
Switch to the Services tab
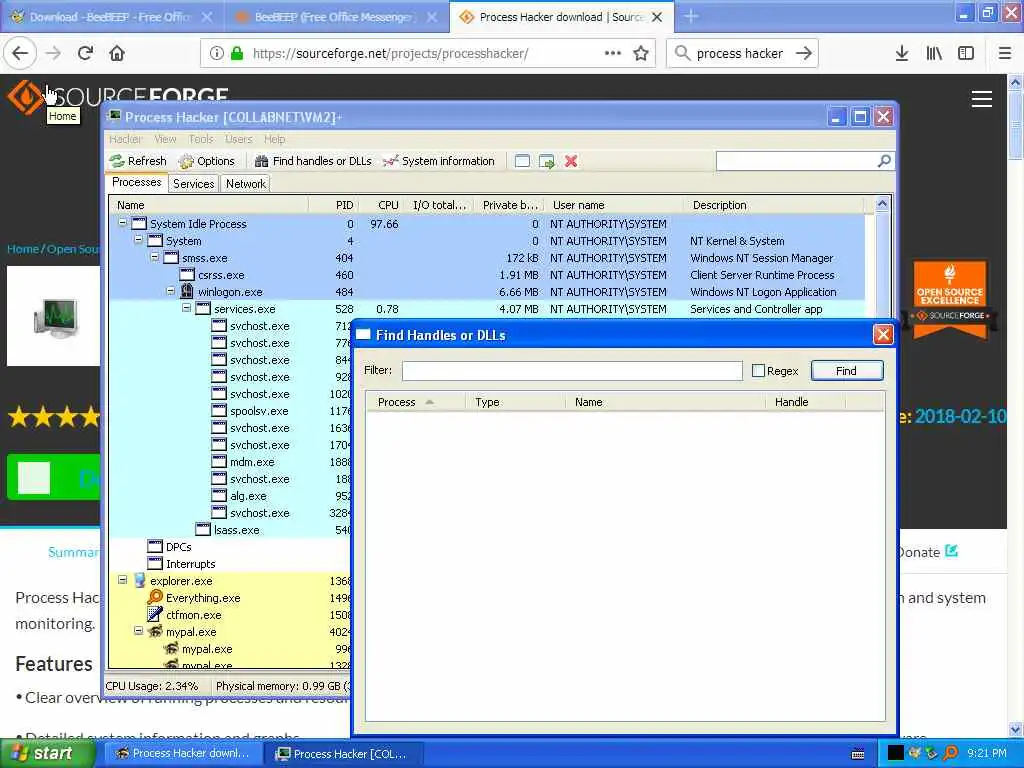click(x=193, y=184)
